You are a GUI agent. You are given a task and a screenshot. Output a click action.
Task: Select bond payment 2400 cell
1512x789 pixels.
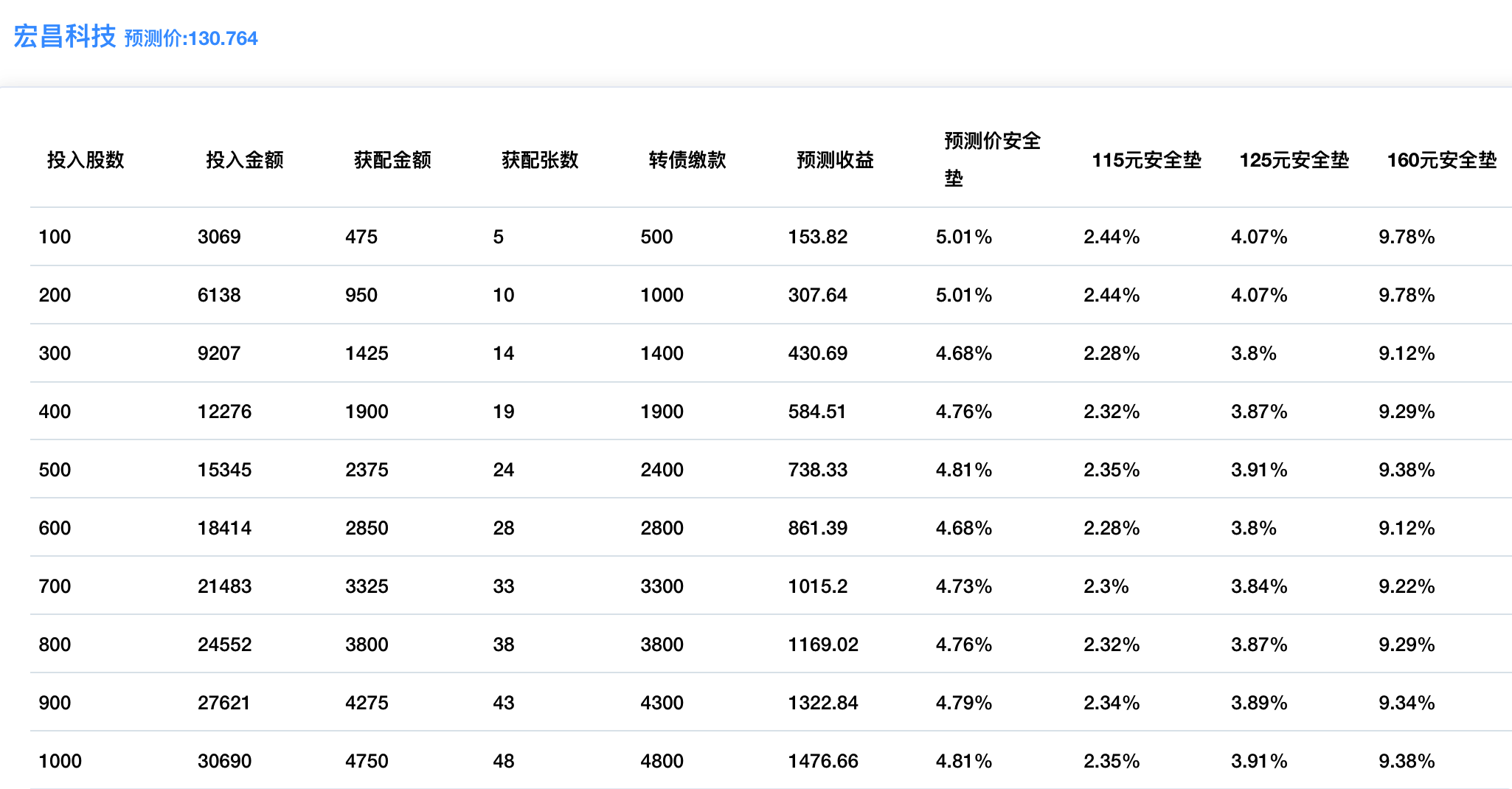pos(662,470)
